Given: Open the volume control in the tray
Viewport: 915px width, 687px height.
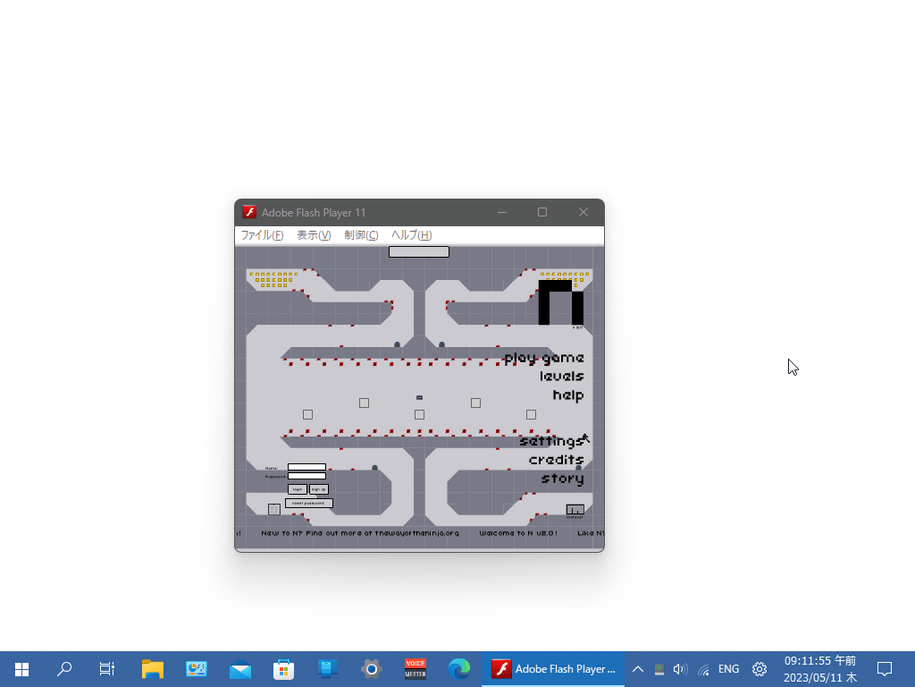Looking at the screenshot, I should (680, 669).
